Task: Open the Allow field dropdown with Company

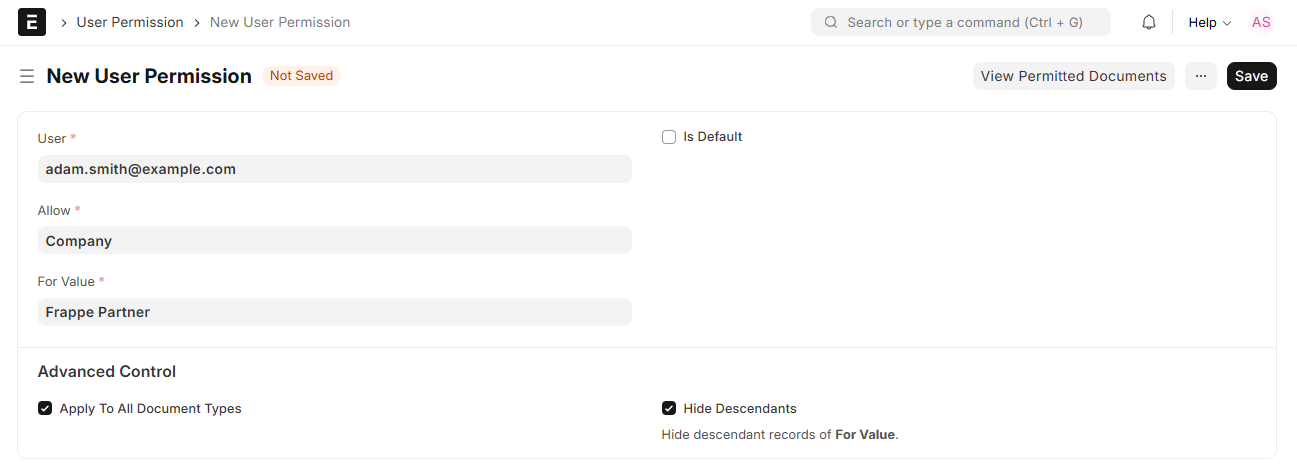Action: (334, 241)
